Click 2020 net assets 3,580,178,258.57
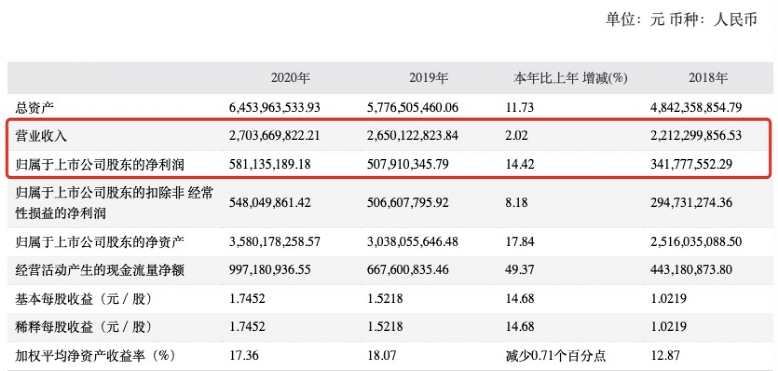 click(x=275, y=242)
